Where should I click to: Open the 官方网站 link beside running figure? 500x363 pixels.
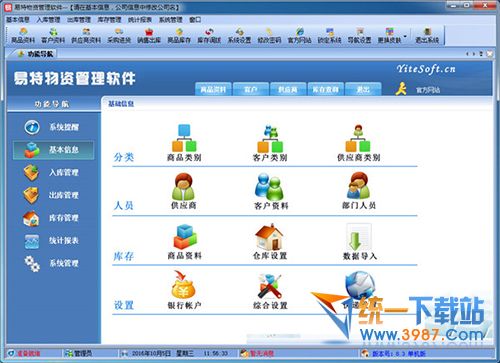point(428,90)
